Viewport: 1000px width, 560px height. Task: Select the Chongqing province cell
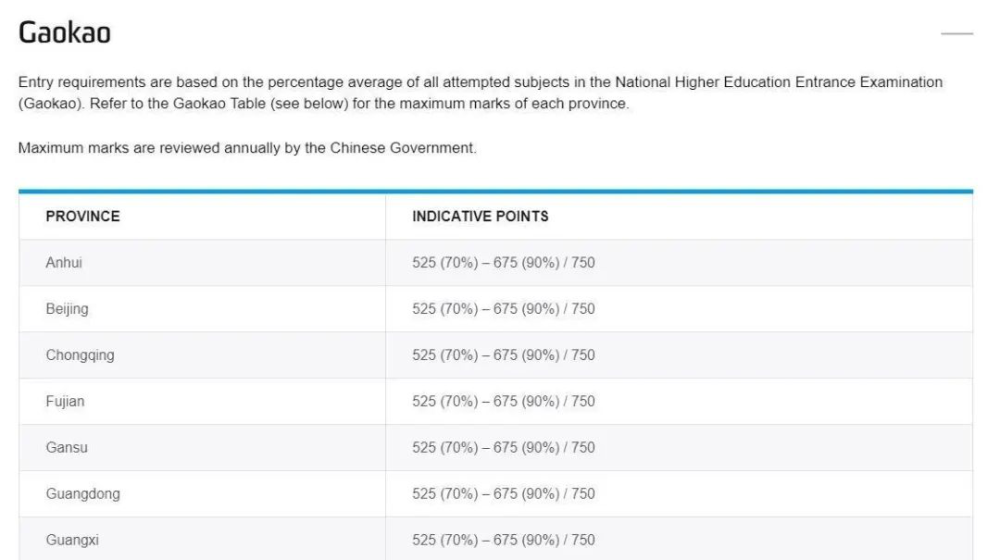pos(79,355)
